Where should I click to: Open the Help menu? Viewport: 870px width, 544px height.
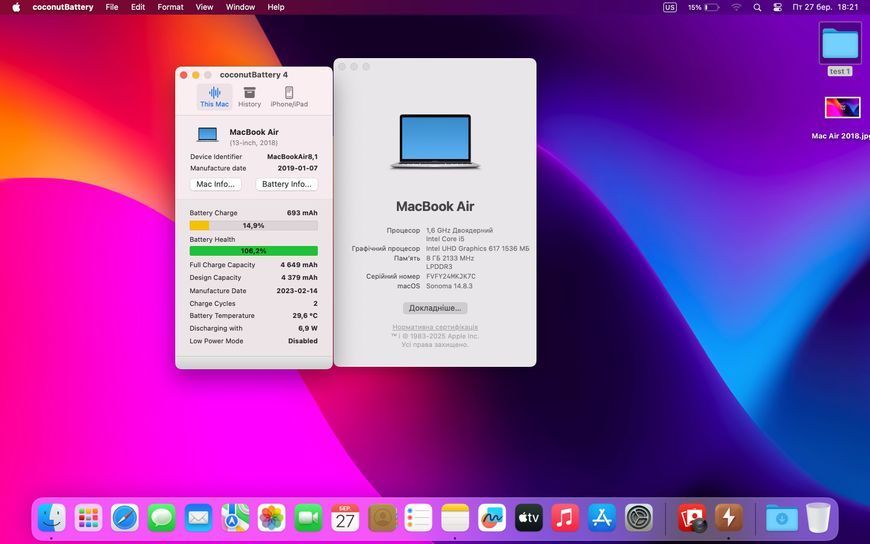click(276, 7)
